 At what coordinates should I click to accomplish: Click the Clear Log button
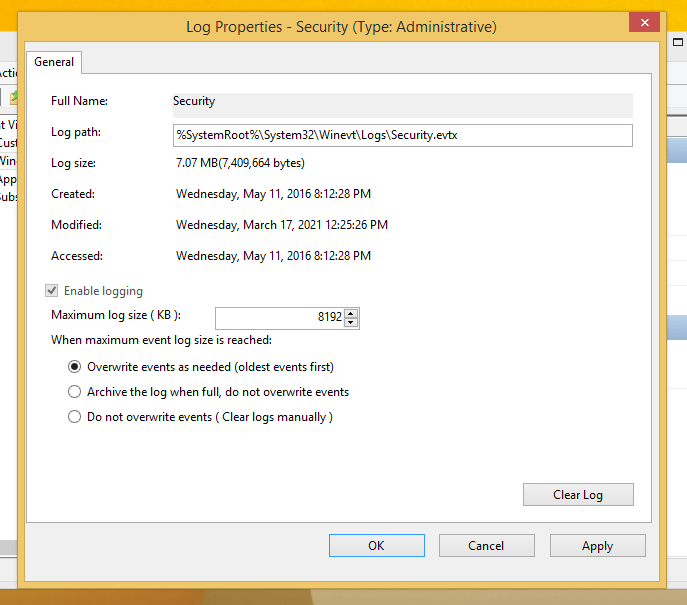(578, 495)
